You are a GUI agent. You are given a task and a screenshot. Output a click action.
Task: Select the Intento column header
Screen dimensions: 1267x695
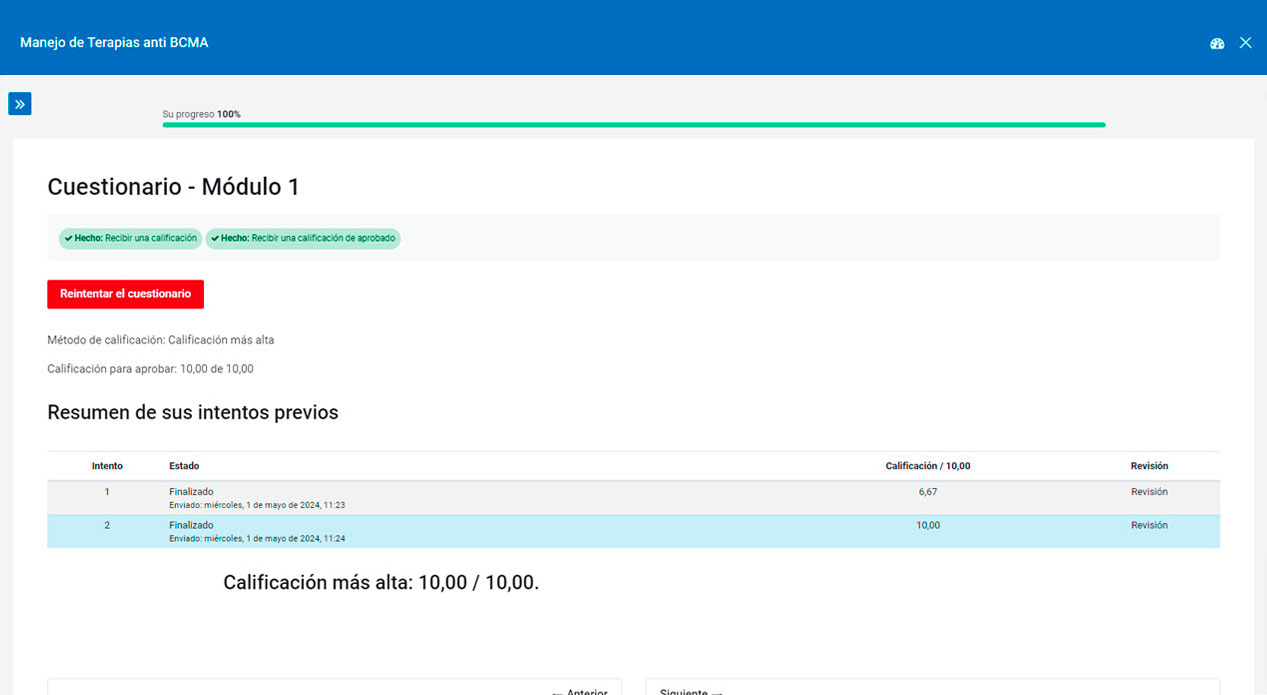(107, 466)
